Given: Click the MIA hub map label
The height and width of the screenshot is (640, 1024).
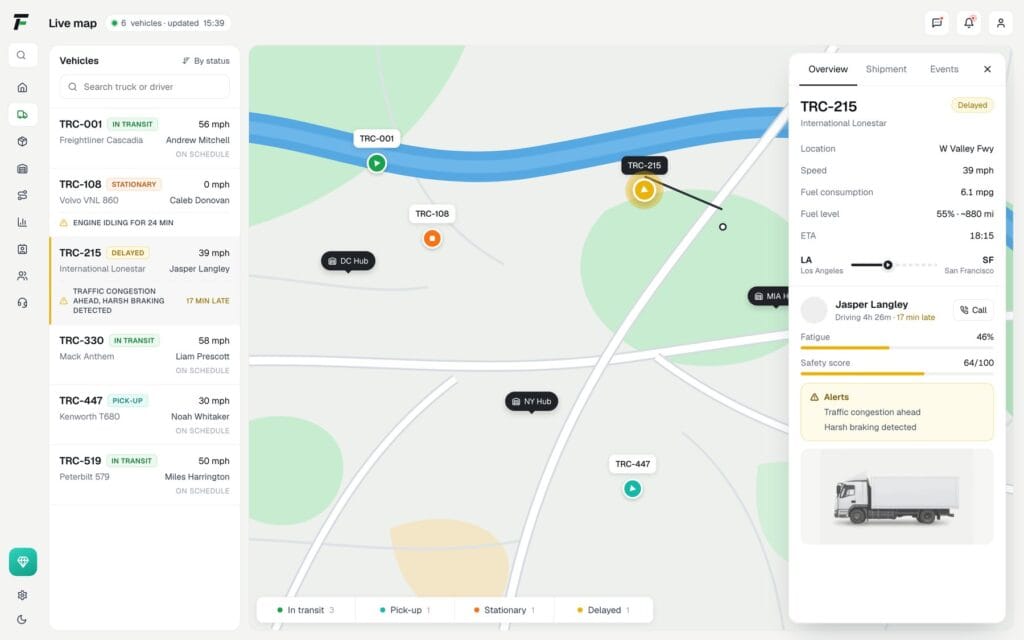Looking at the screenshot, I should (768, 296).
